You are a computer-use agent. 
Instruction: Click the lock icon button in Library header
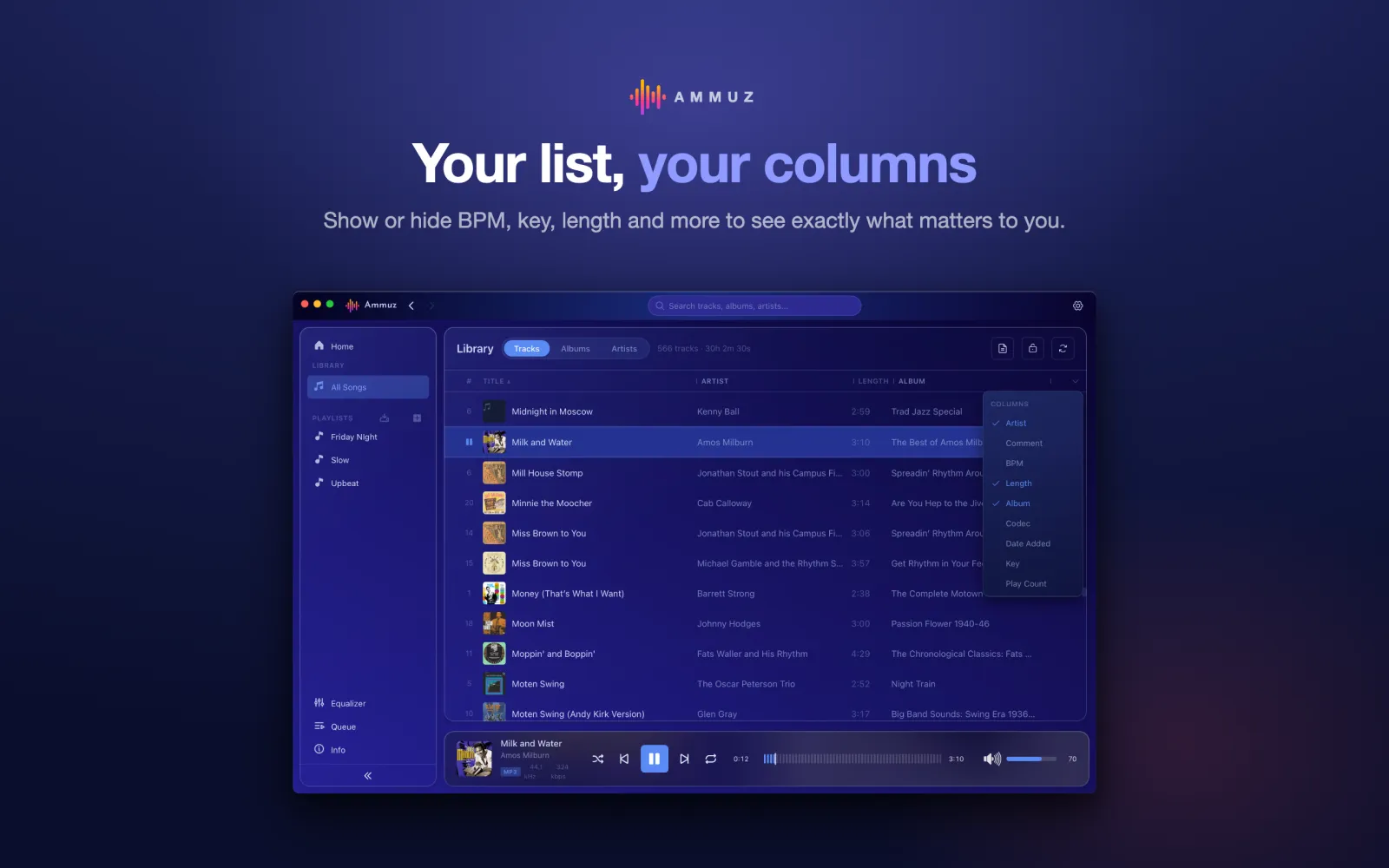[x=1032, y=348]
